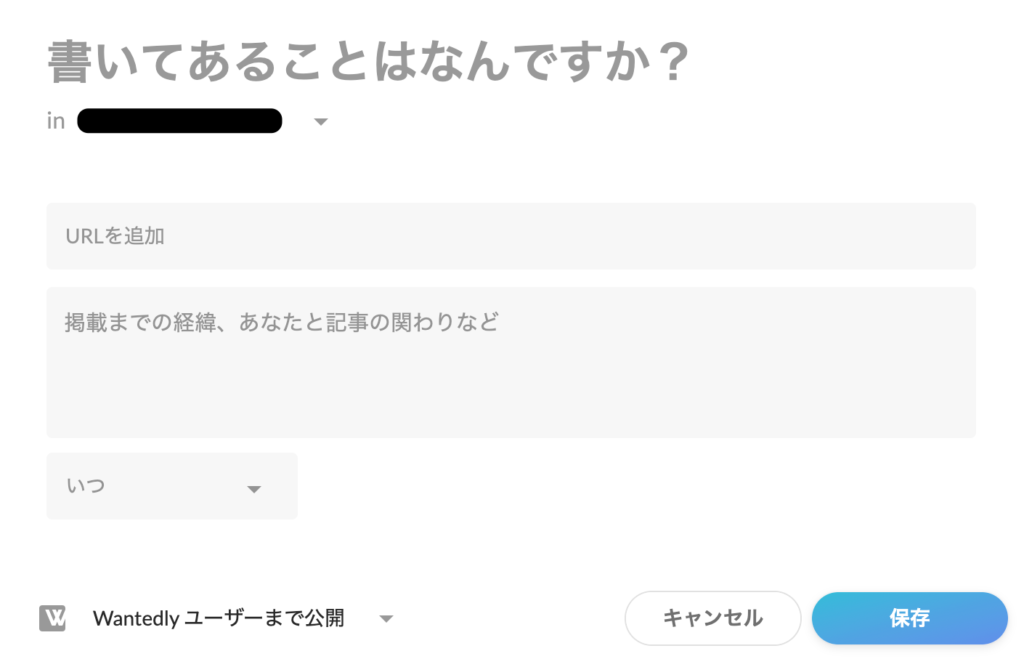Screen dimensions: 1024x667
Task: Cancel with the キャンセル button
Action: [712, 618]
